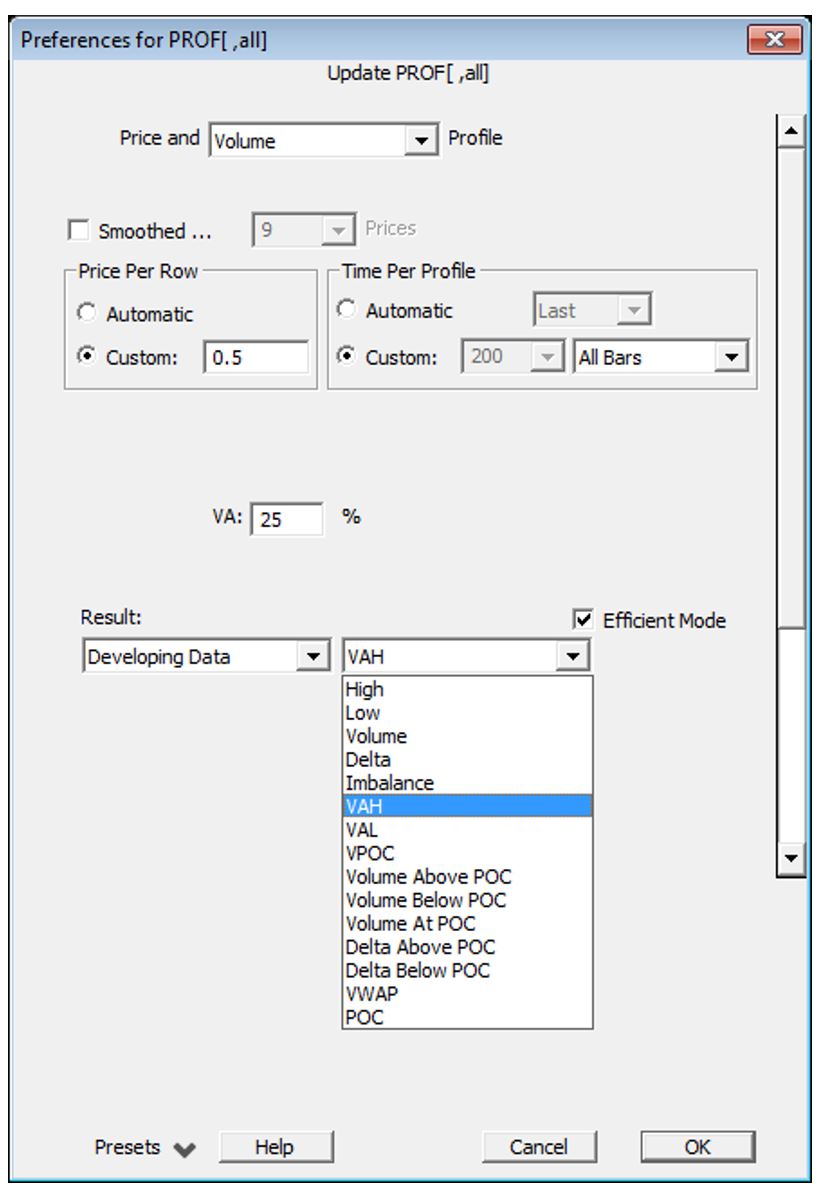Screen dimensions: 824x1194
Task: Choose VPOC from the dropdown list
Action: tap(370, 853)
